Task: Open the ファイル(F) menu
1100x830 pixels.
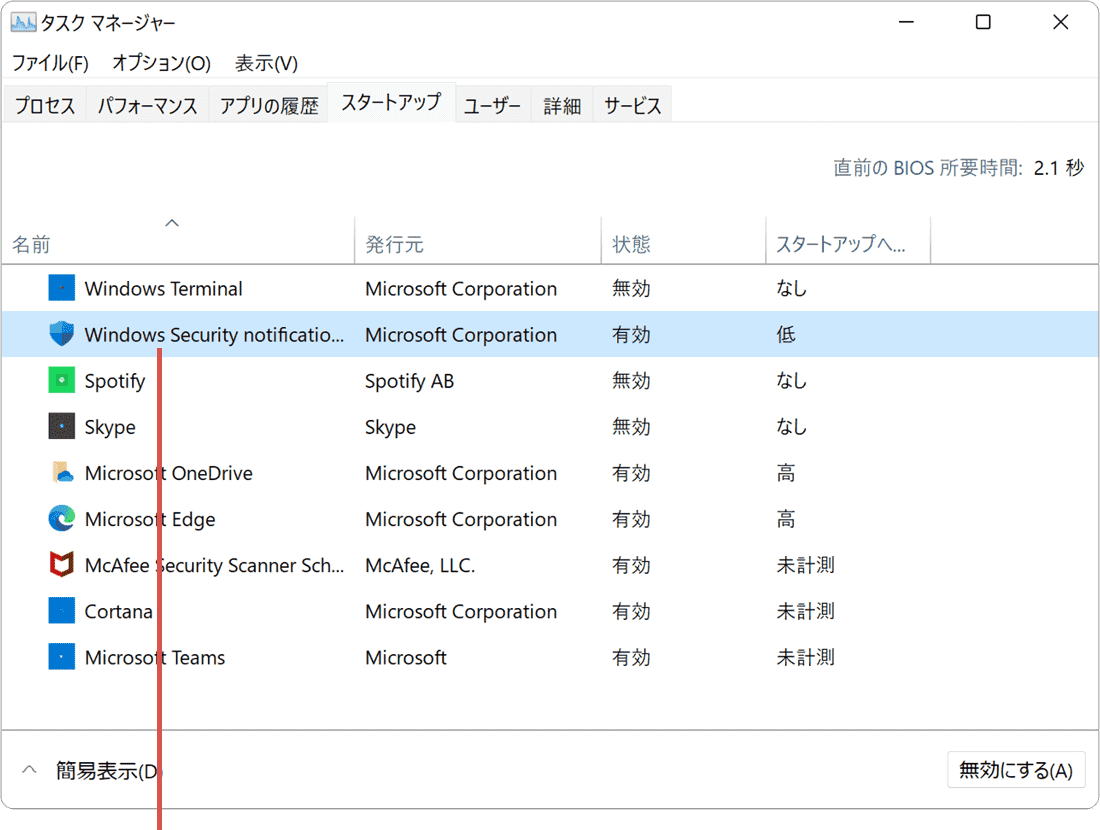Action: pyautogui.click(x=51, y=63)
